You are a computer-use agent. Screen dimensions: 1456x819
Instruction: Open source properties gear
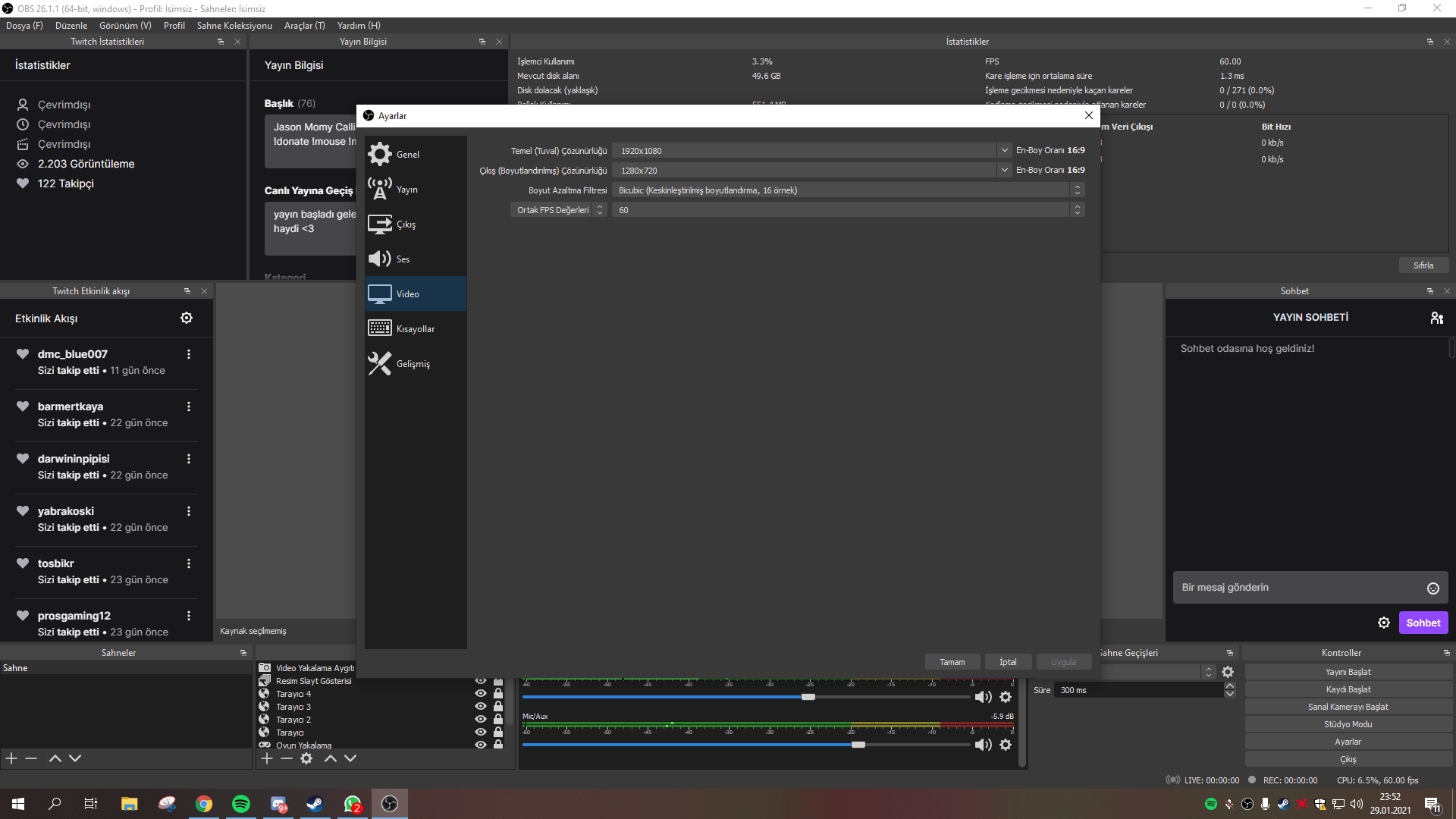tap(306, 758)
